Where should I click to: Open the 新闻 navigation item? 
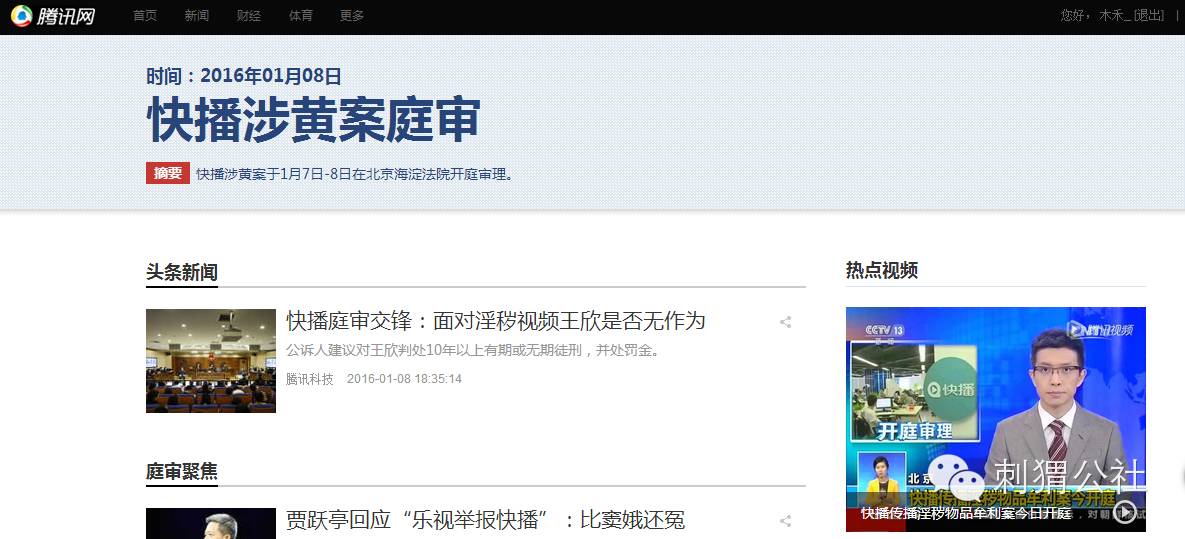(x=196, y=16)
